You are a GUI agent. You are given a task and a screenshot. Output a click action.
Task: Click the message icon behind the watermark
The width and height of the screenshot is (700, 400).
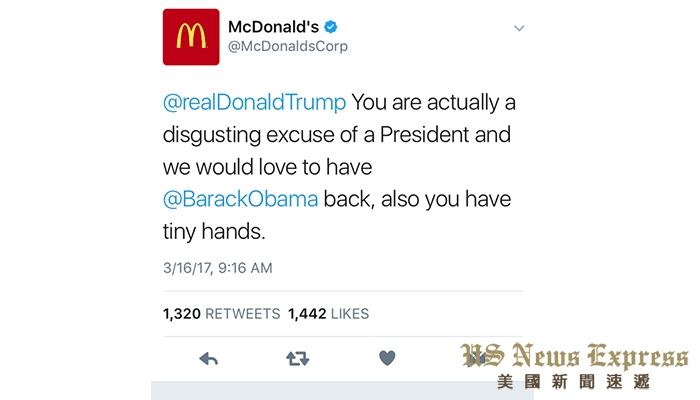pyautogui.click(x=476, y=358)
